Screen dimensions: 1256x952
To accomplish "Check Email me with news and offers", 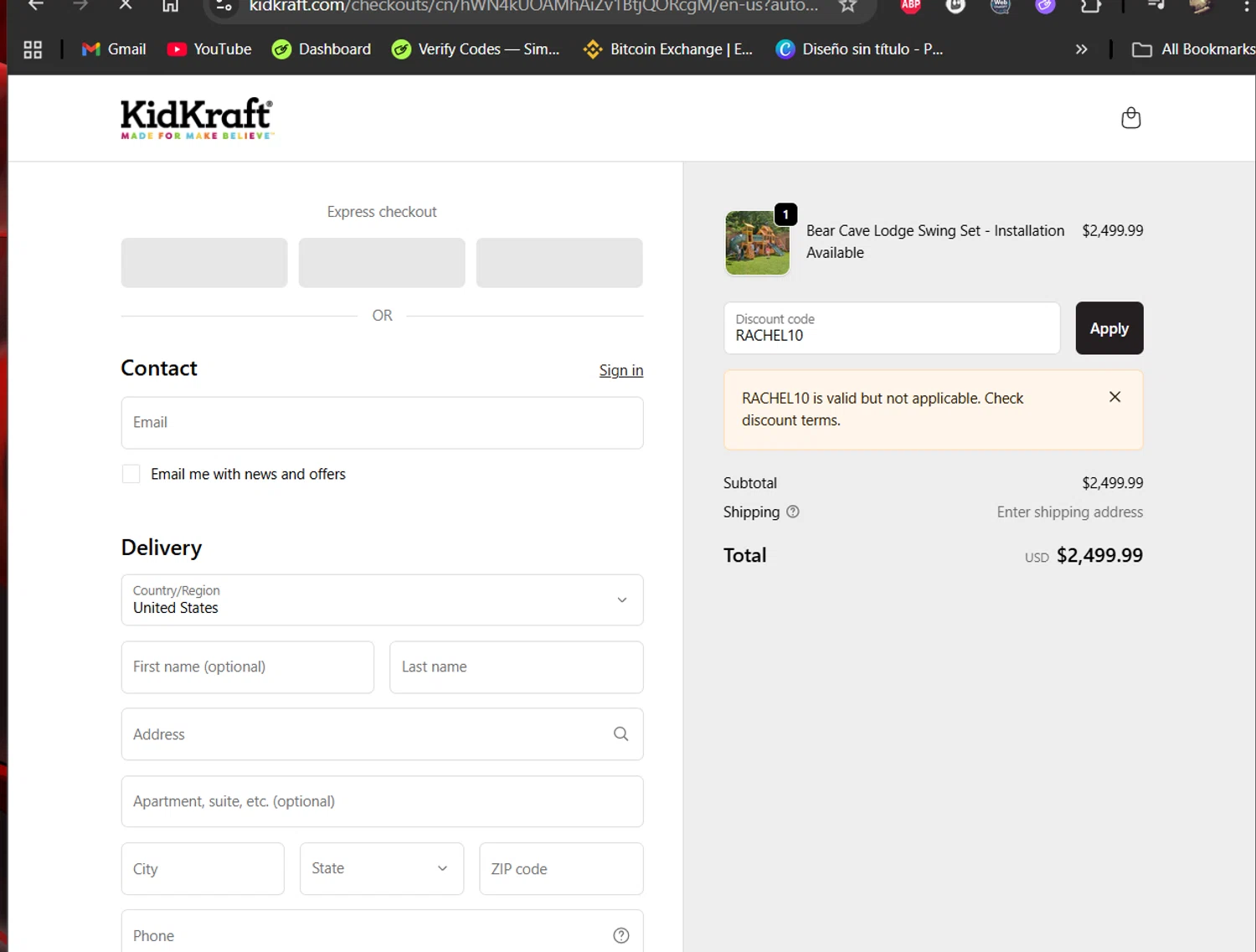I will pos(131,474).
